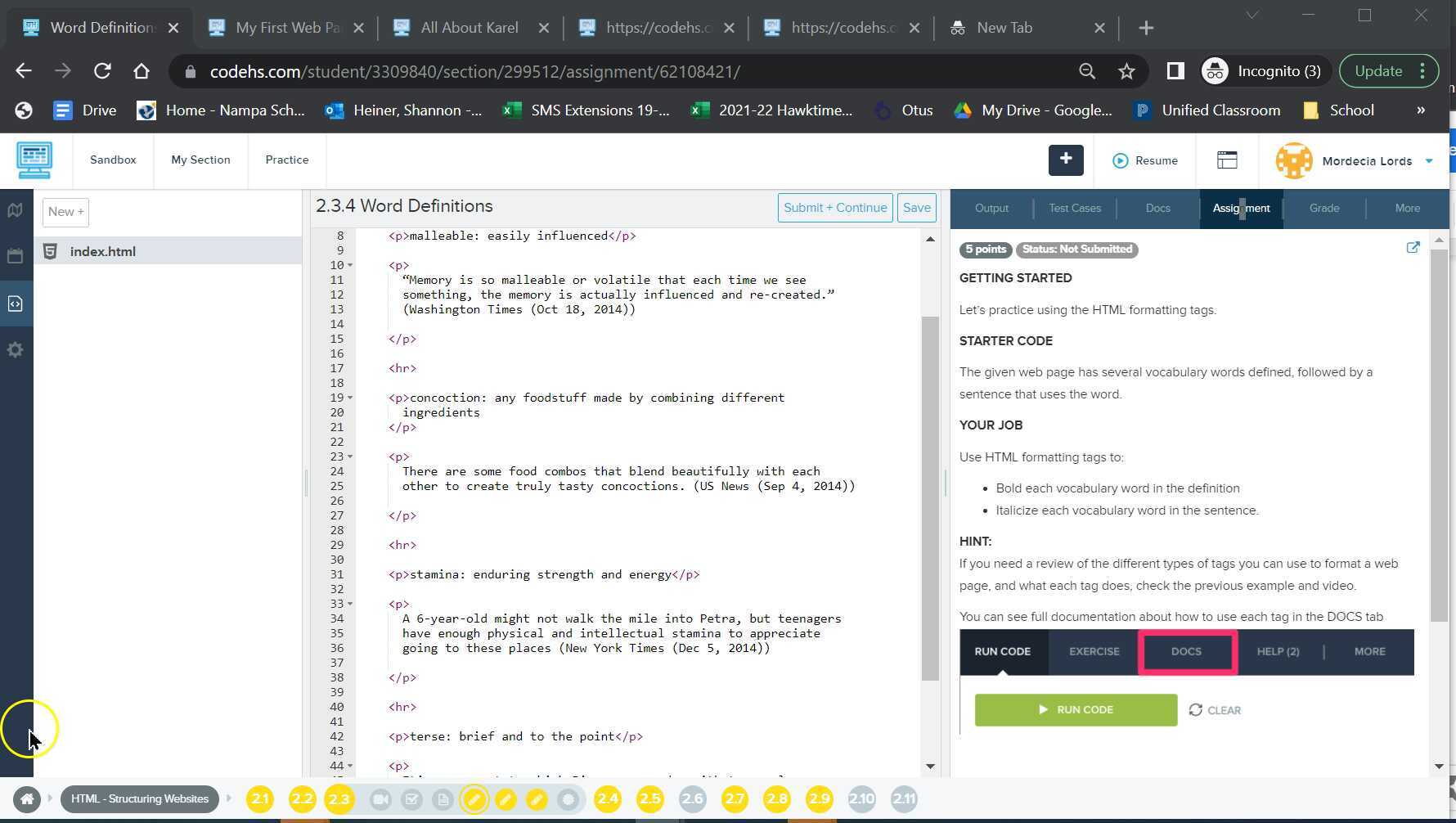
Task: Click the plus button in the top toolbar
Action: coord(1065,160)
